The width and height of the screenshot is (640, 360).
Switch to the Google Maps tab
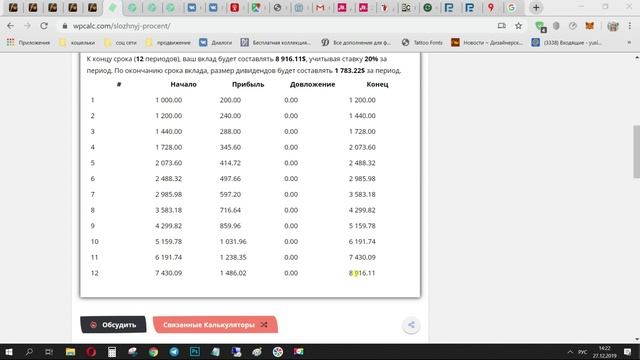(x=256, y=8)
